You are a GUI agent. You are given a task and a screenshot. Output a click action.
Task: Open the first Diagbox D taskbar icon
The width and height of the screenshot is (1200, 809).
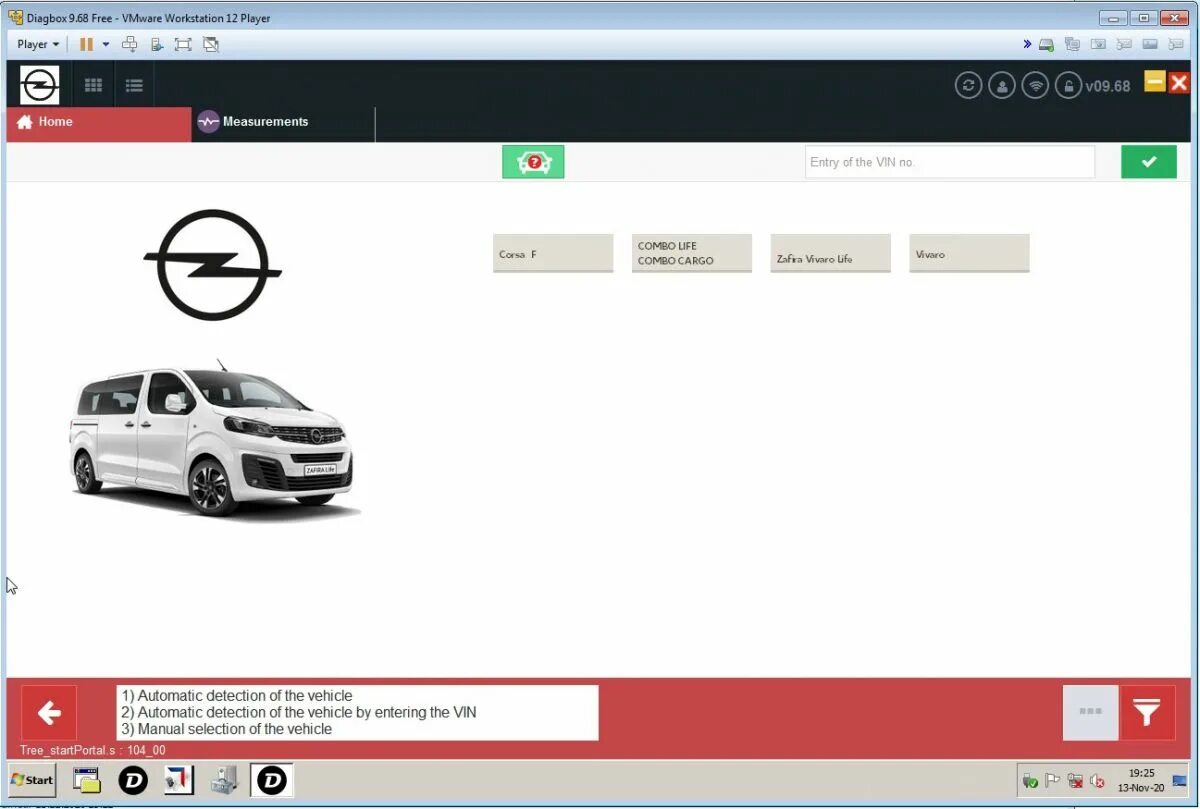tap(133, 780)
